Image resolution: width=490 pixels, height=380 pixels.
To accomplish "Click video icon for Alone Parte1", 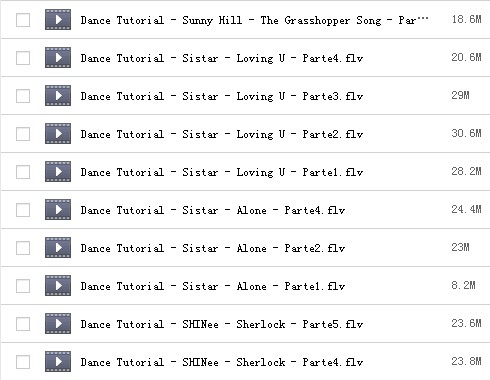I will [x=58, y=286].
